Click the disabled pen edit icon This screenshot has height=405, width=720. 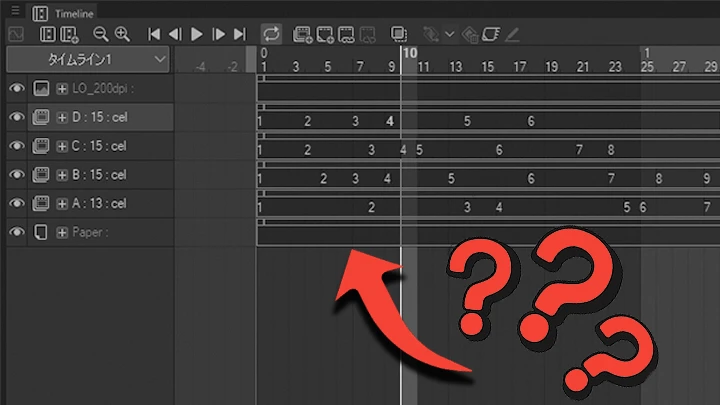point(512,34)
